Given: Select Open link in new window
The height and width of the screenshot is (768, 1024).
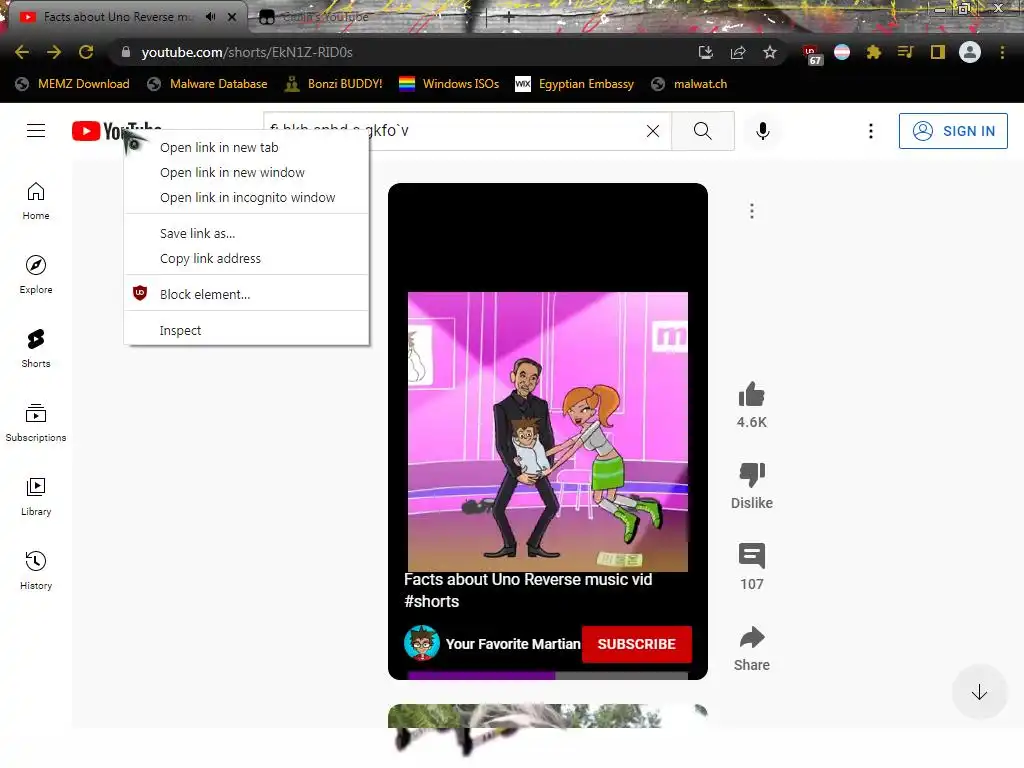Looking at the screenshot, I should click(246, 172).
